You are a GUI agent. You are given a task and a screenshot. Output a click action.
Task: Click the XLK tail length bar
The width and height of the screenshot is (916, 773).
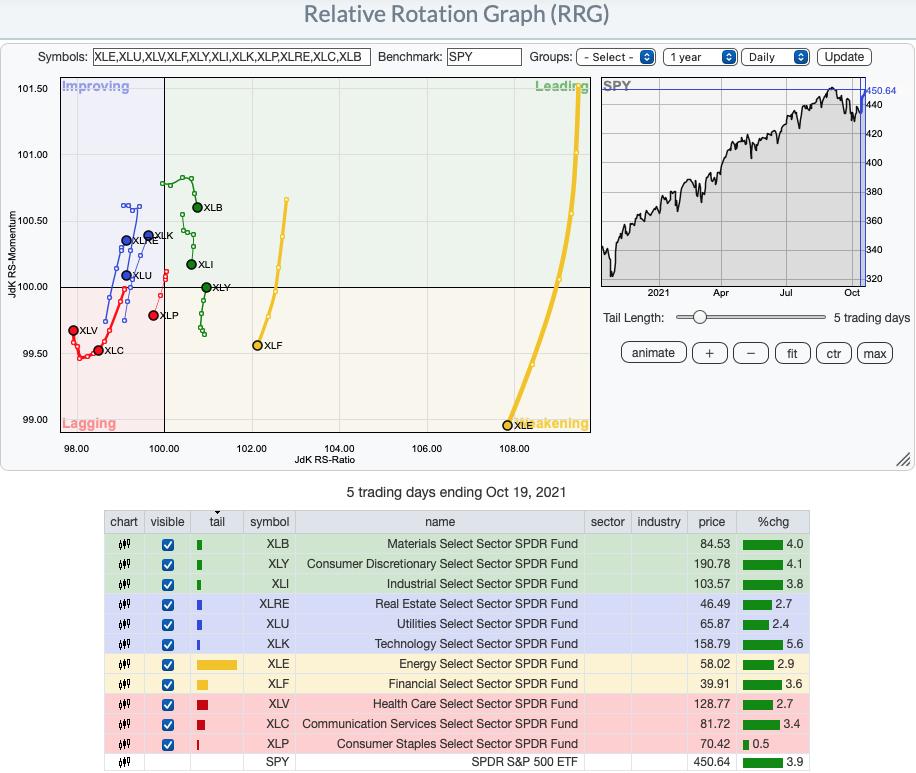199,645
